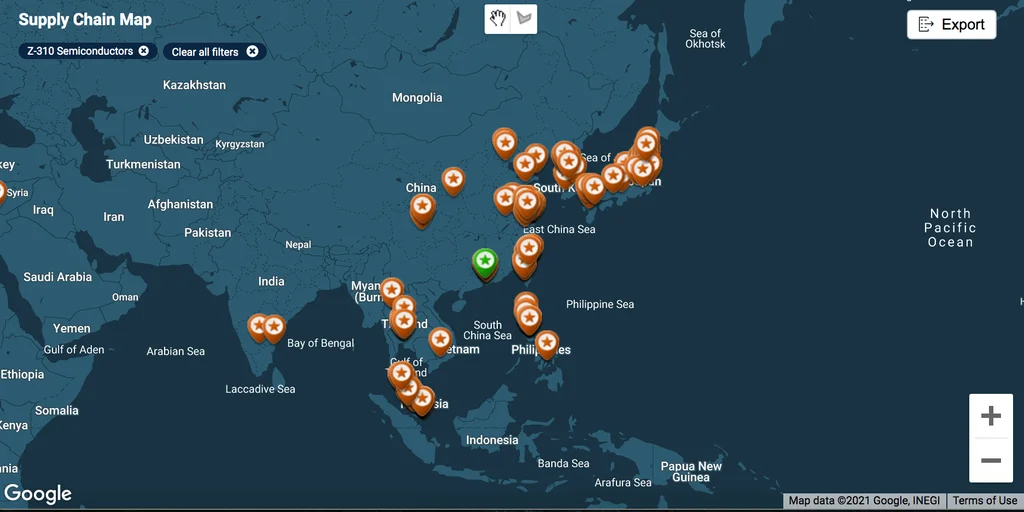The width and height of the screenshot is (1024, 512).
Task: Click the Kazakhstan country label
Action: point(195,85)
